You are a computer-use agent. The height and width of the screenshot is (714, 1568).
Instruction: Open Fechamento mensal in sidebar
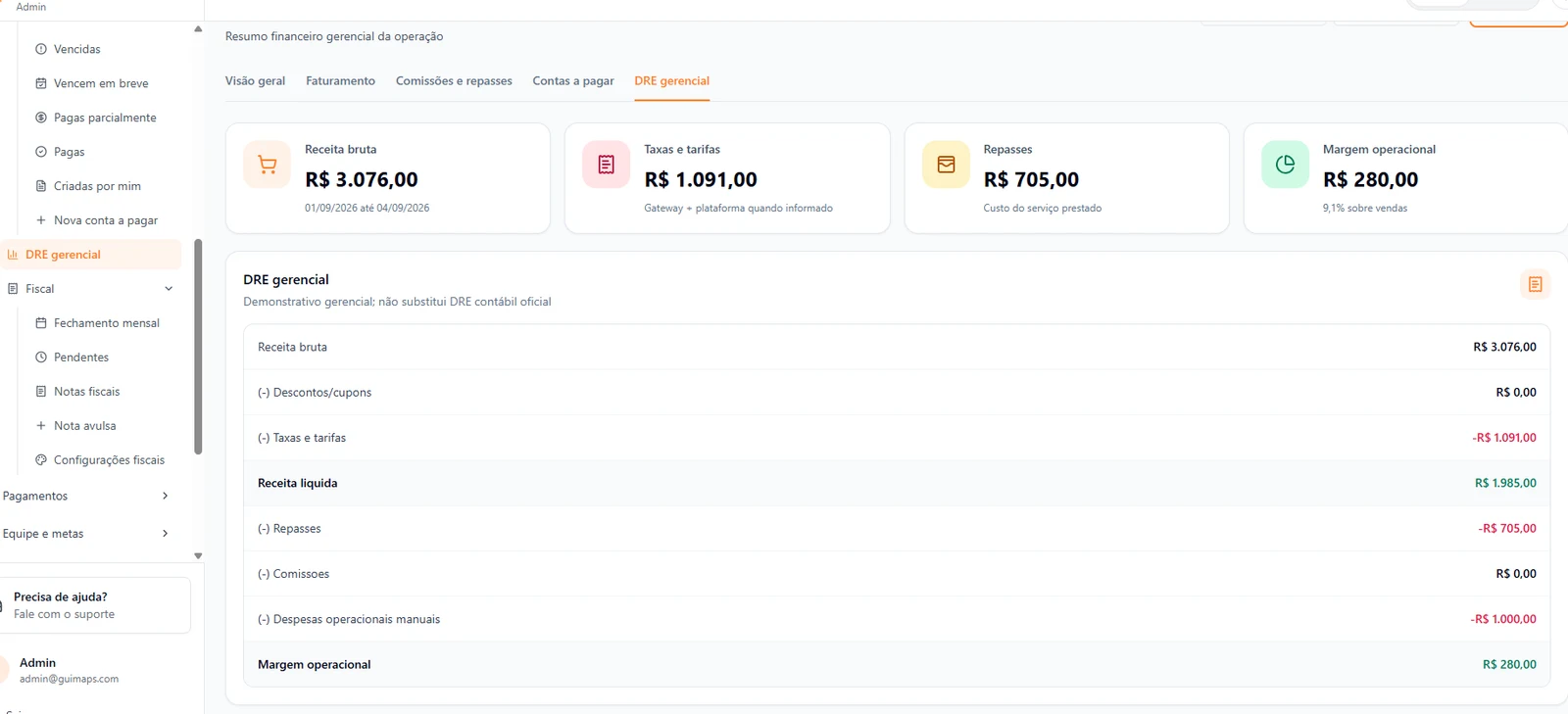pyautogui.click(x=107, y=323)
